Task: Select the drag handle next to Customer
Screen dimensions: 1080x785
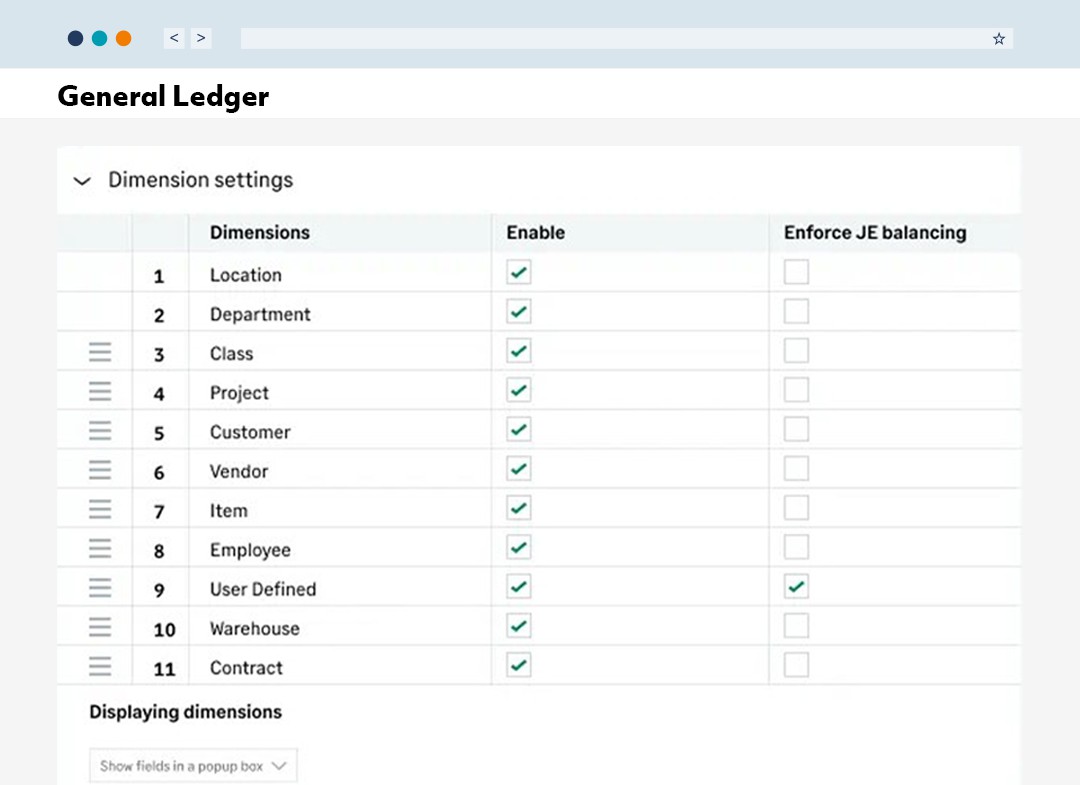Action: [98, 430]
